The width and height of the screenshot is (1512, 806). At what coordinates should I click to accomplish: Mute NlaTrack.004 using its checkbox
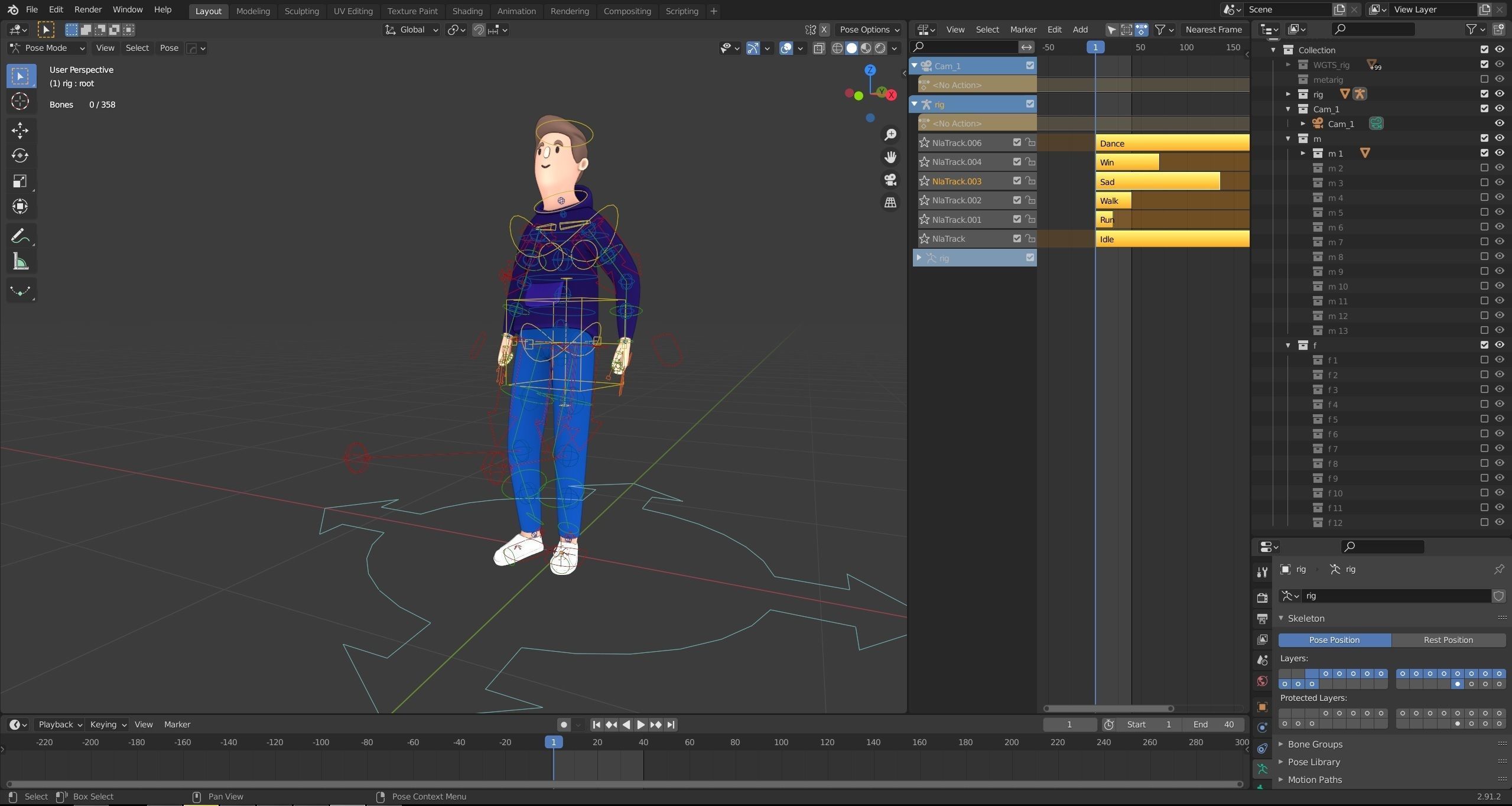[1017, 162]
